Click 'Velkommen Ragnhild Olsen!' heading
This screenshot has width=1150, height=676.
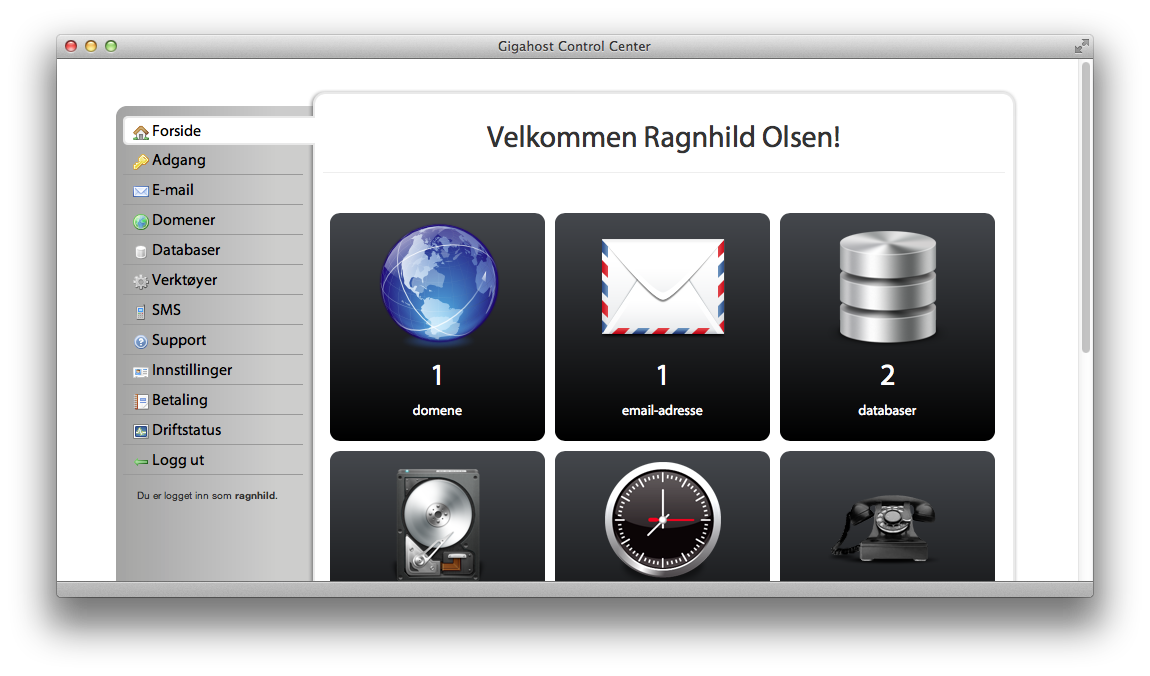click(664, 137)
